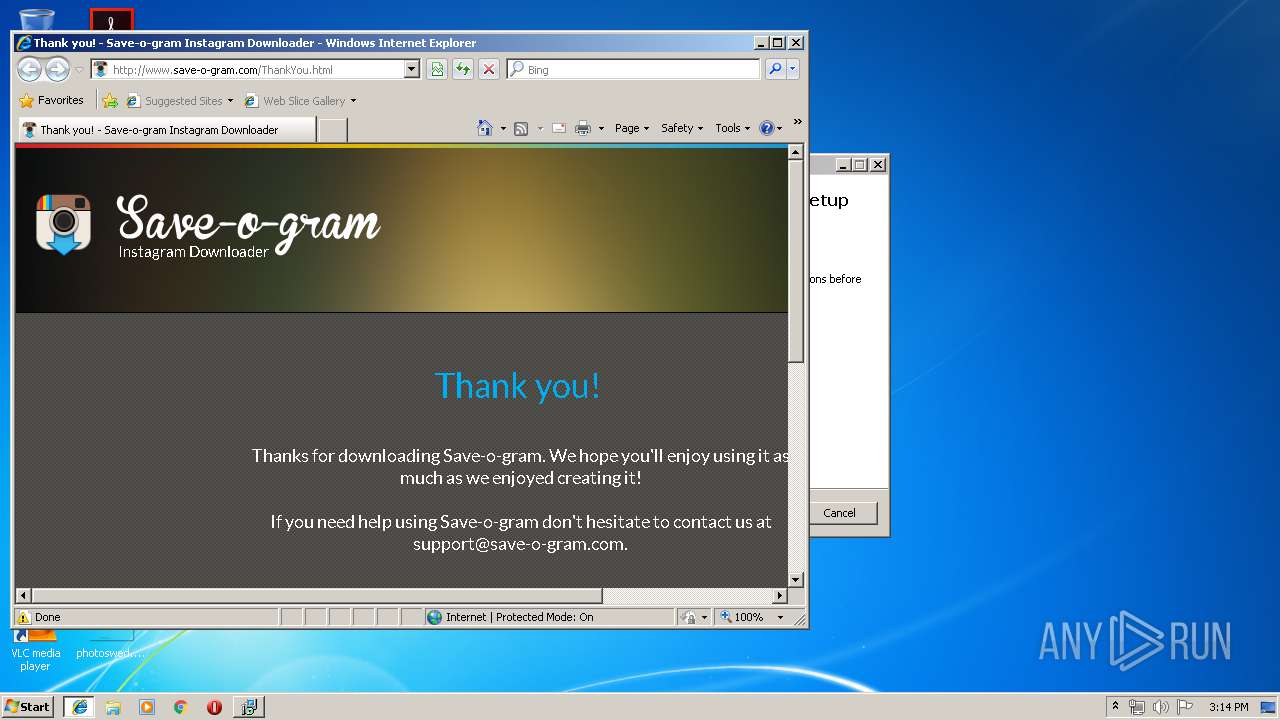
Task: Click the page vertical scrollbar up arrow
Action: click(x=796, y=152)
